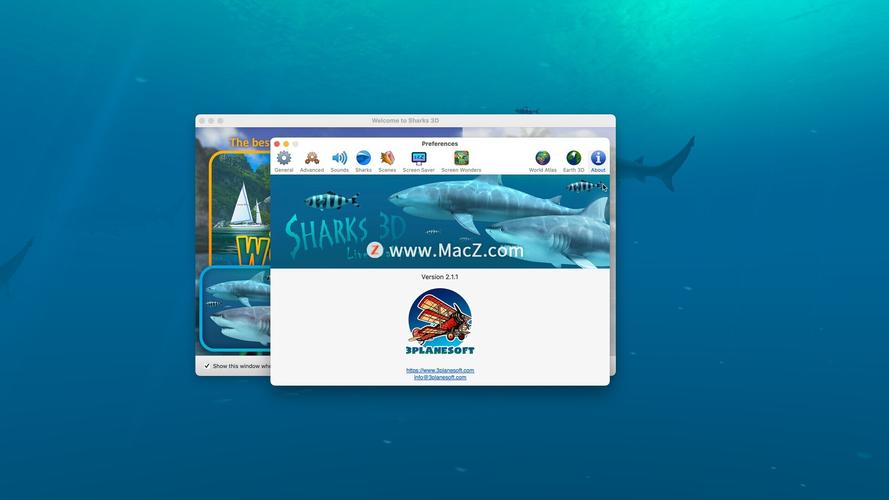Click the Preferences window title
889x500 pixels.
pyautogui.click(x=440, y=144)
